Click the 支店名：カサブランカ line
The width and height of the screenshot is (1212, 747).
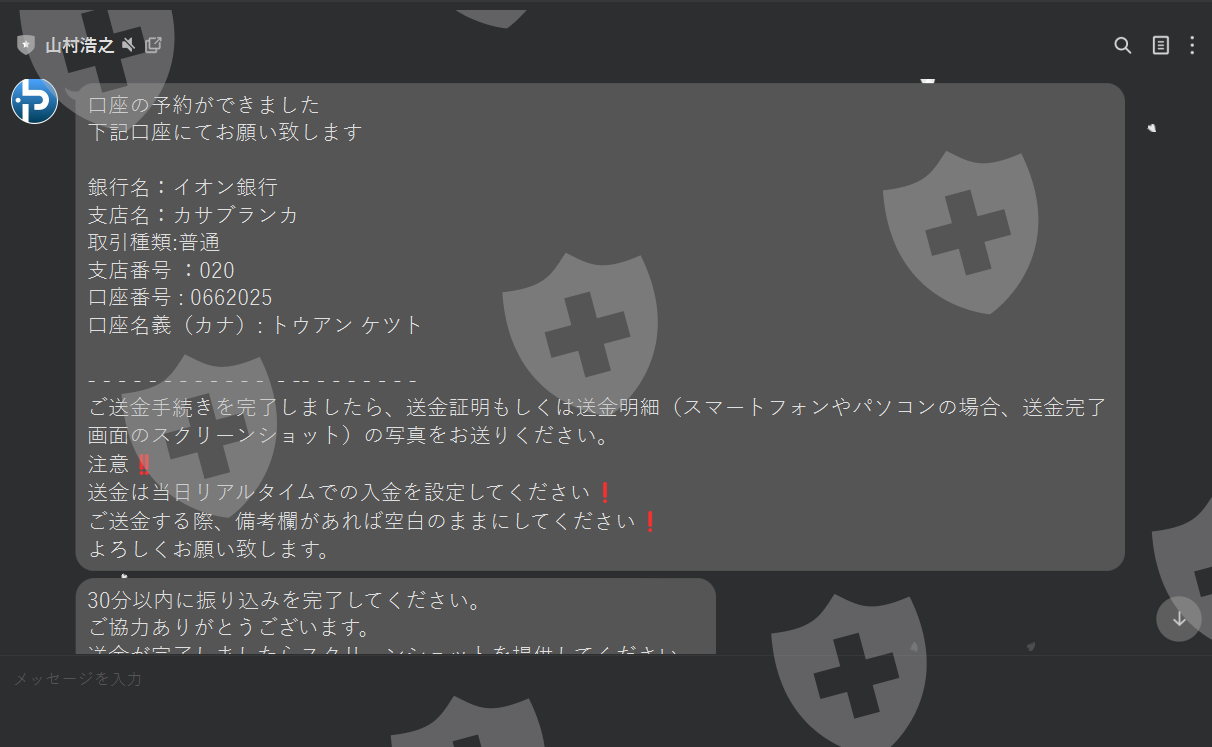pyautogui.click(x=193, y=215)
